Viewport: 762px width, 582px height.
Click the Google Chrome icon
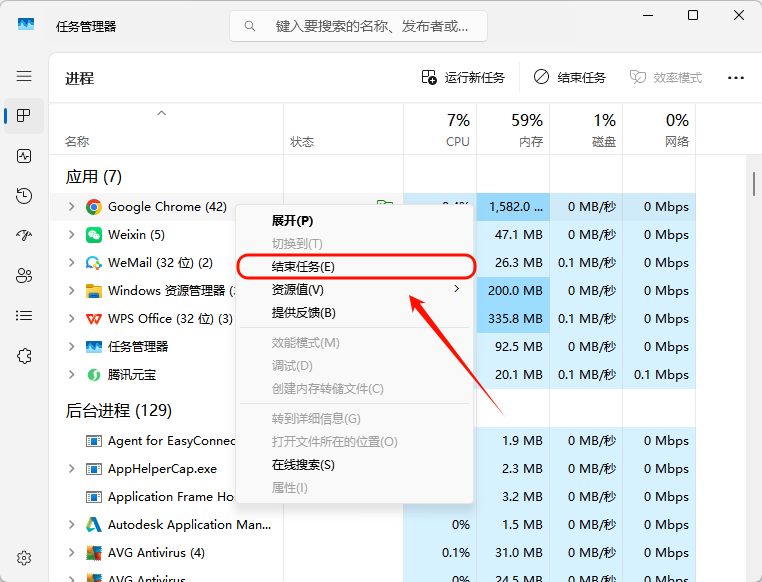pos(94,207)
